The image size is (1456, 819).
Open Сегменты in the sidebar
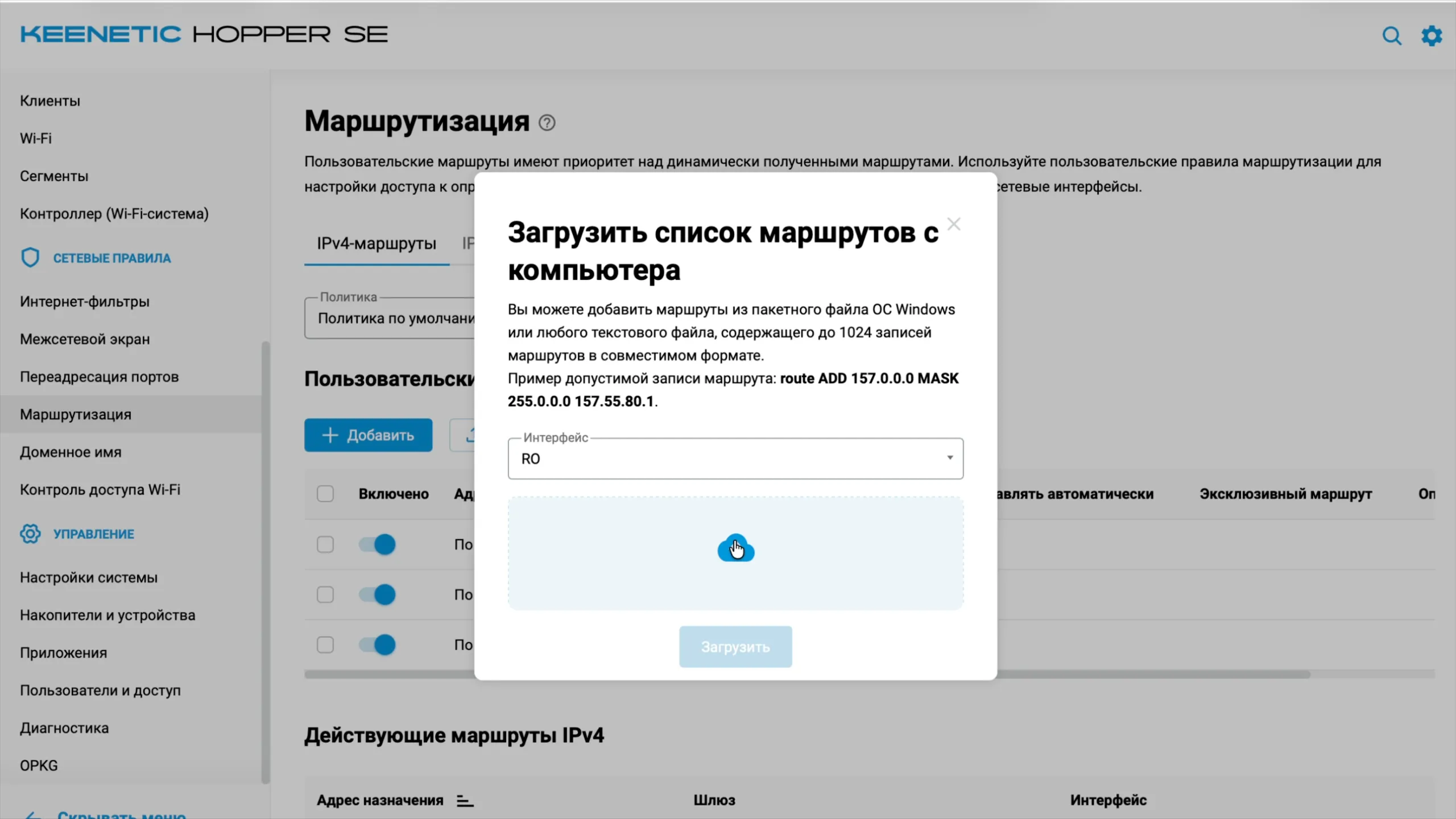point(54,176)
